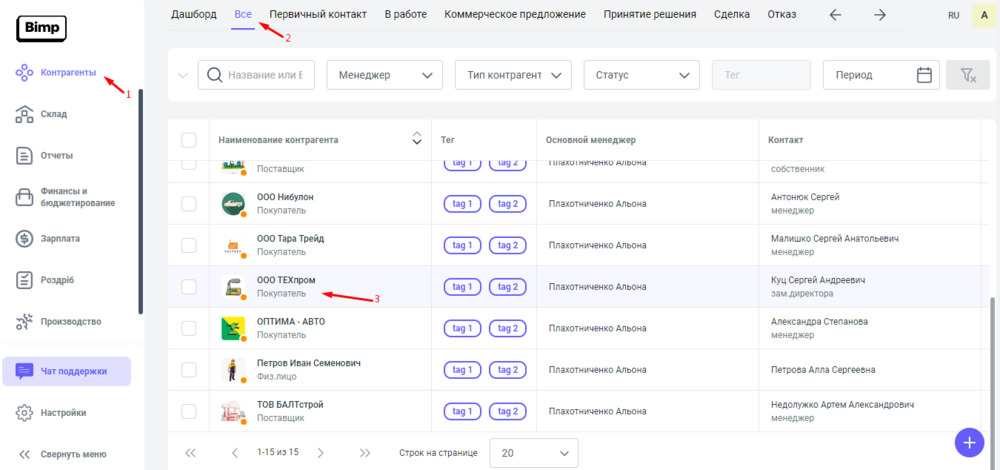The image size is (1000, 470).
Task: Click the name search input field
Action: pyautogui.click(x=270, y=75)
